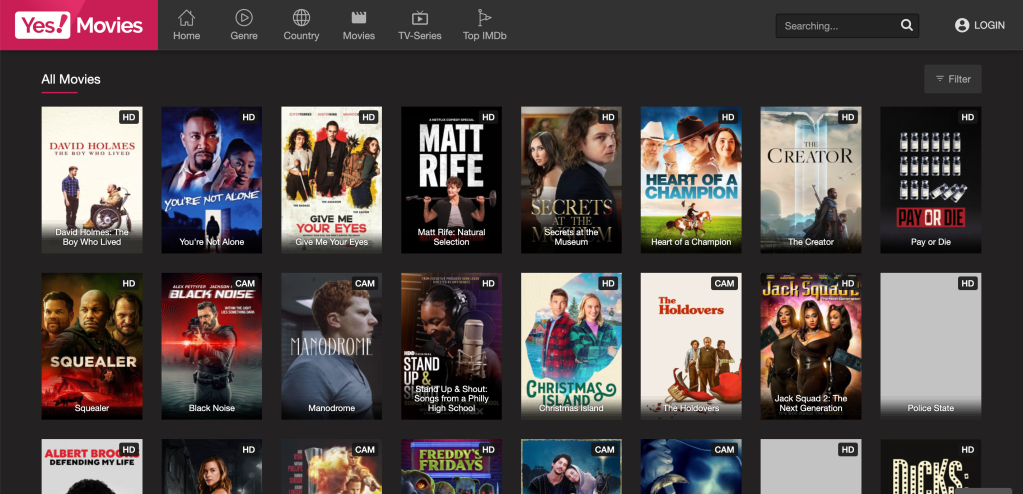This screenshot has height=494, width=1023.
Task: Click The Creator movie title link
Action: 811,242
